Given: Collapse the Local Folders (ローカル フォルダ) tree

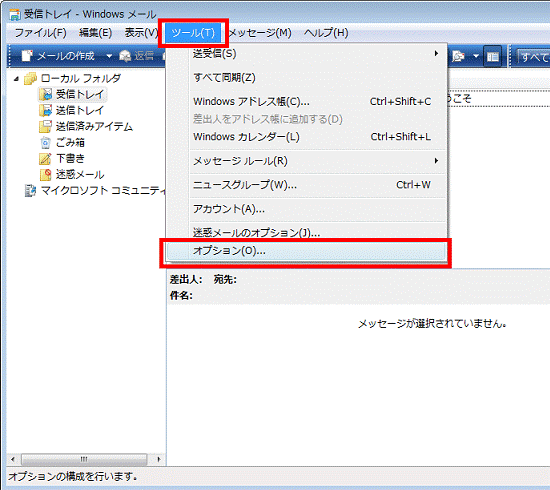Looking at the screenshot, I should point(16,79).
